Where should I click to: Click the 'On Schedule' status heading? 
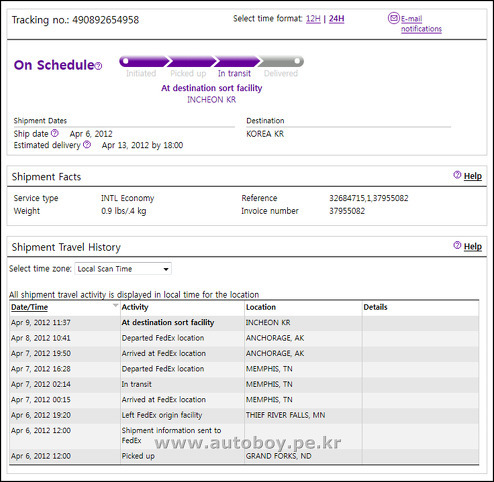coord(54,65)
